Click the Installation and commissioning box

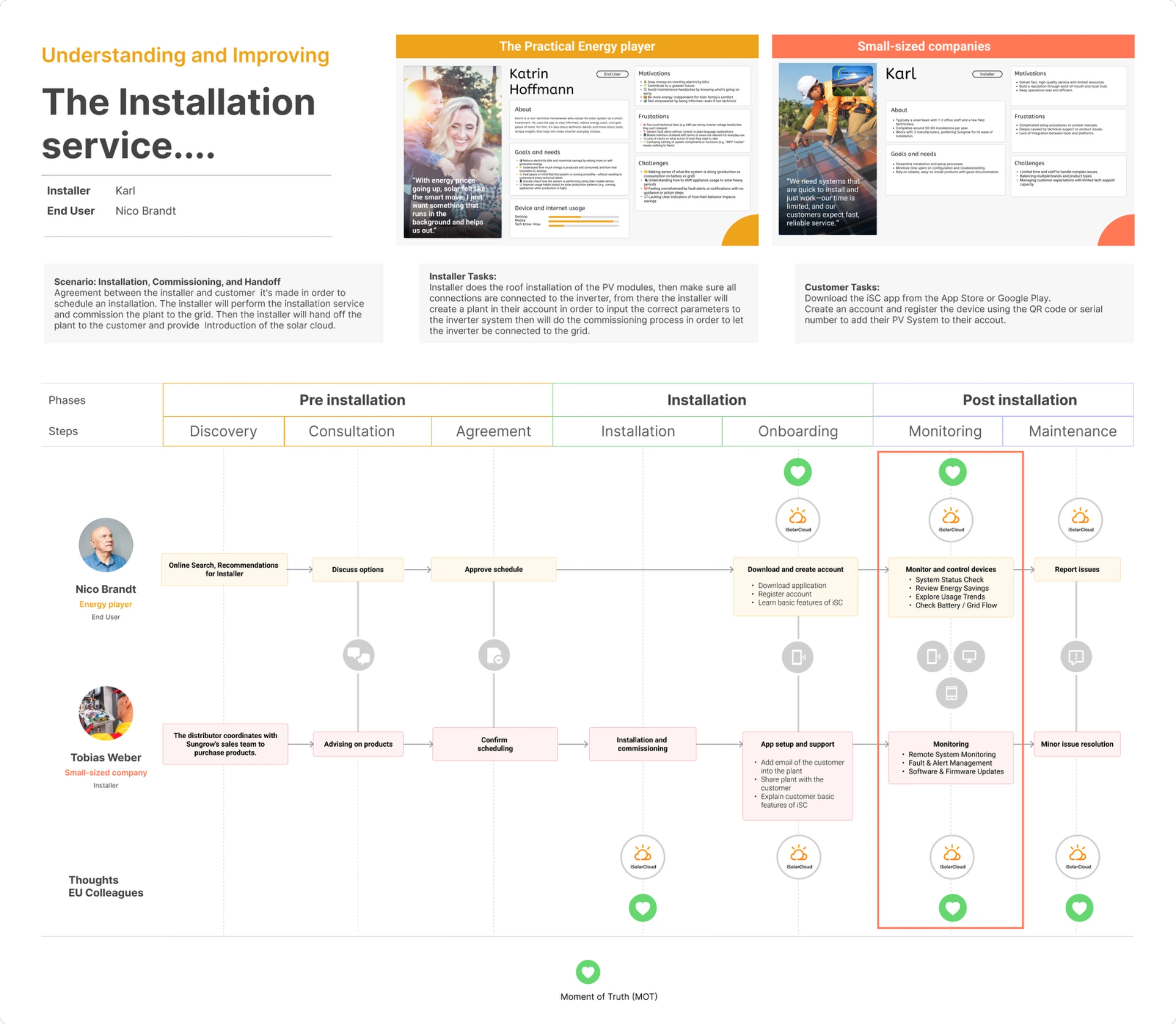point(643,744)
